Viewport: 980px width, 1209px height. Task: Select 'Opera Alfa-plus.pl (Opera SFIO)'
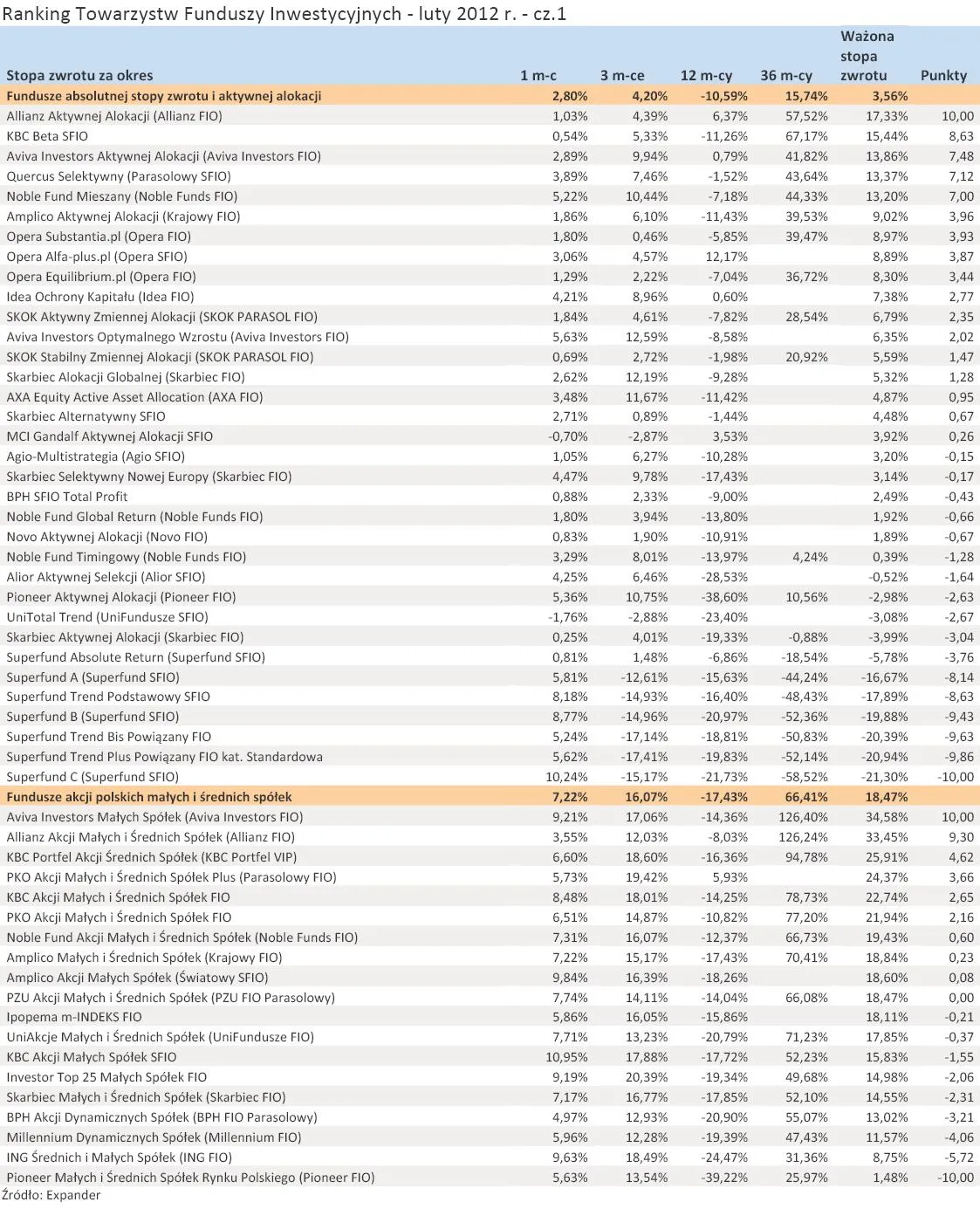click(97, 257)
